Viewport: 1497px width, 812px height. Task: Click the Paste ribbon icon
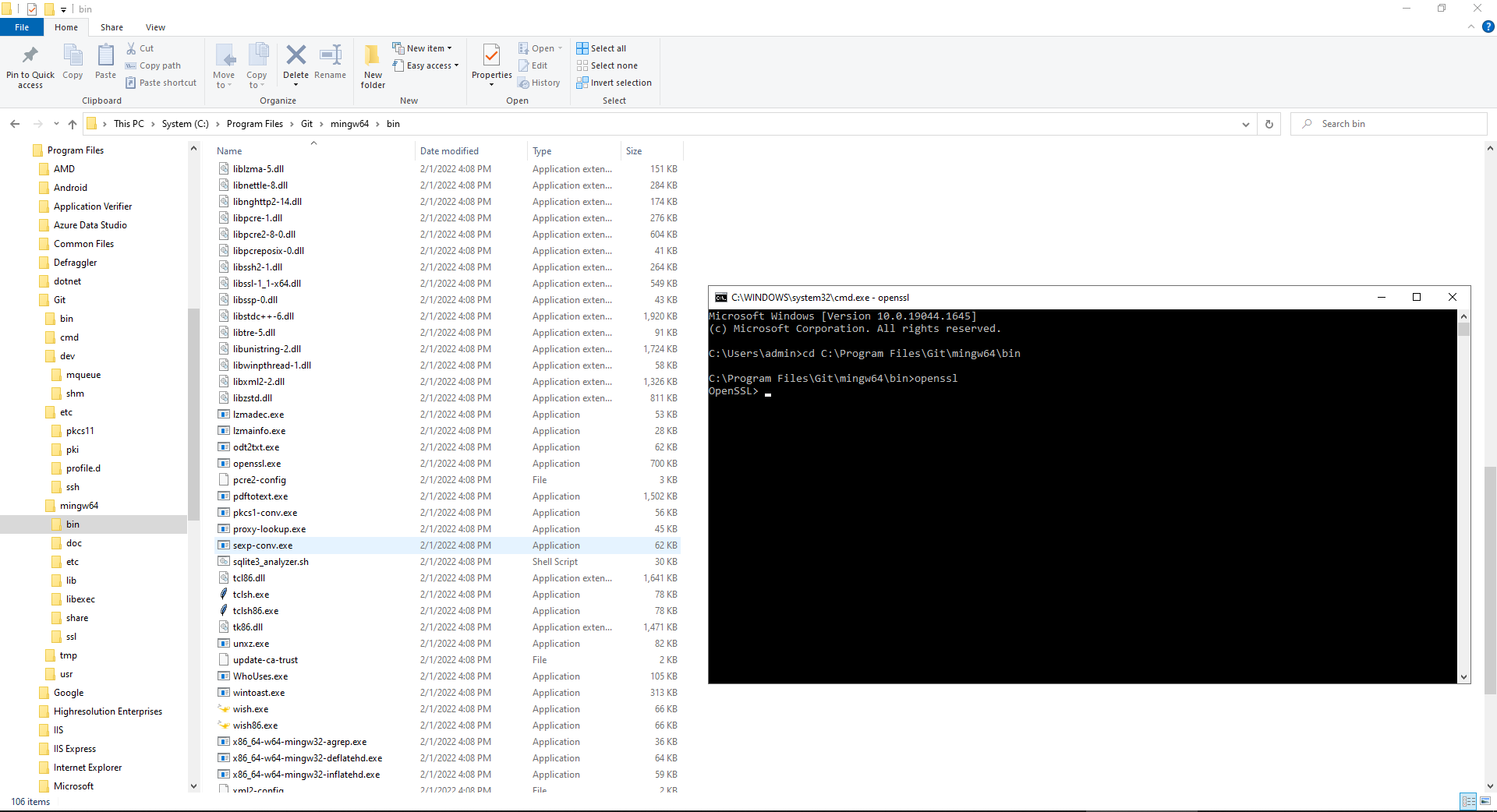click(105, 55)
